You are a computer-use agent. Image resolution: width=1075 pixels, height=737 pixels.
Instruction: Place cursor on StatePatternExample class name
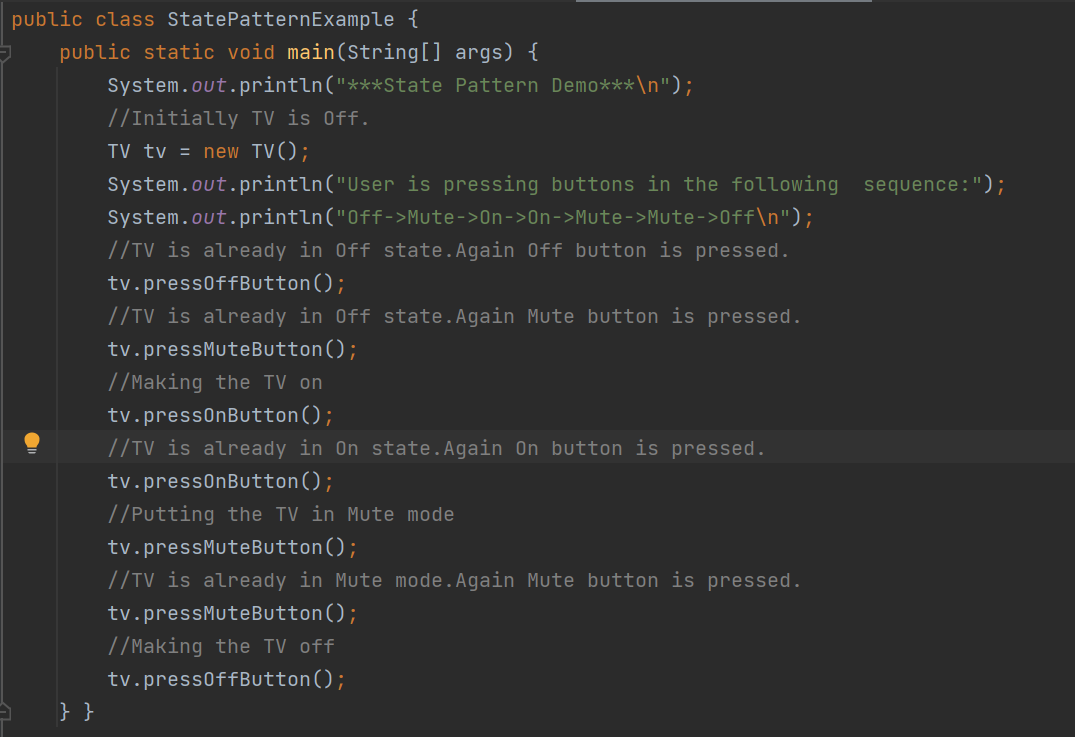280,20
